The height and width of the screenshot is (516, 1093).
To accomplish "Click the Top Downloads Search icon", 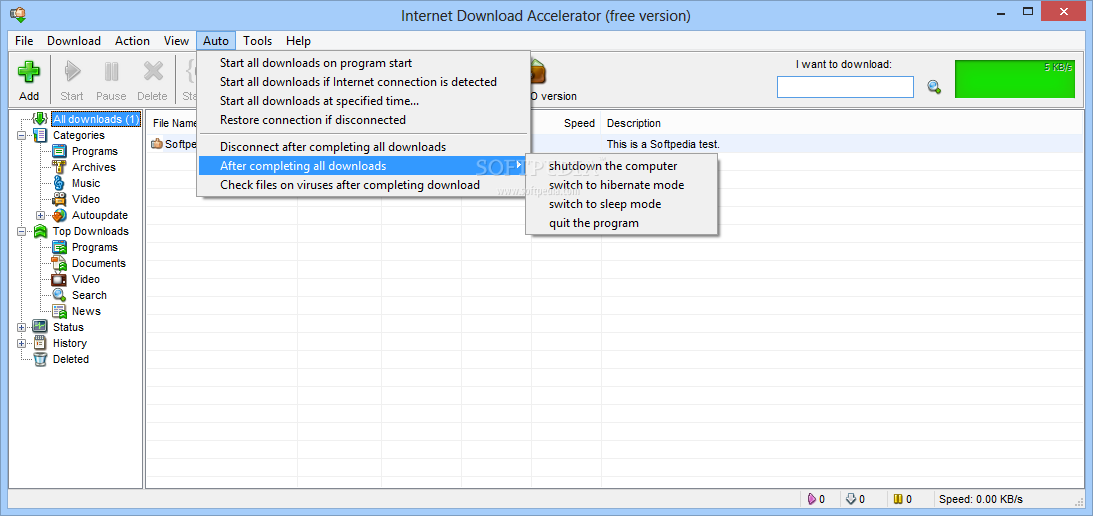I will point(59,295).
